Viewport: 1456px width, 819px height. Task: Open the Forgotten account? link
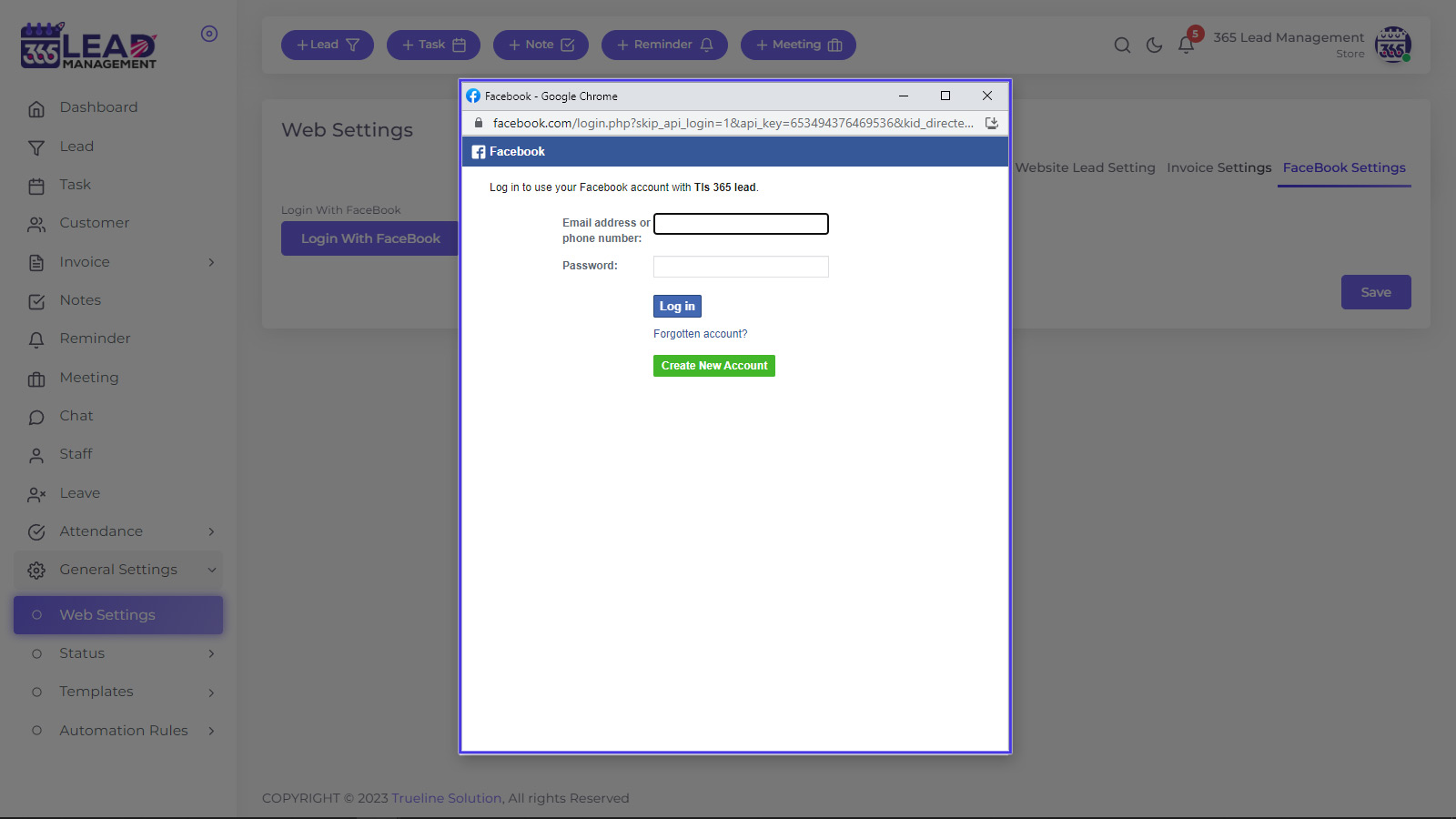pos(700,334)
